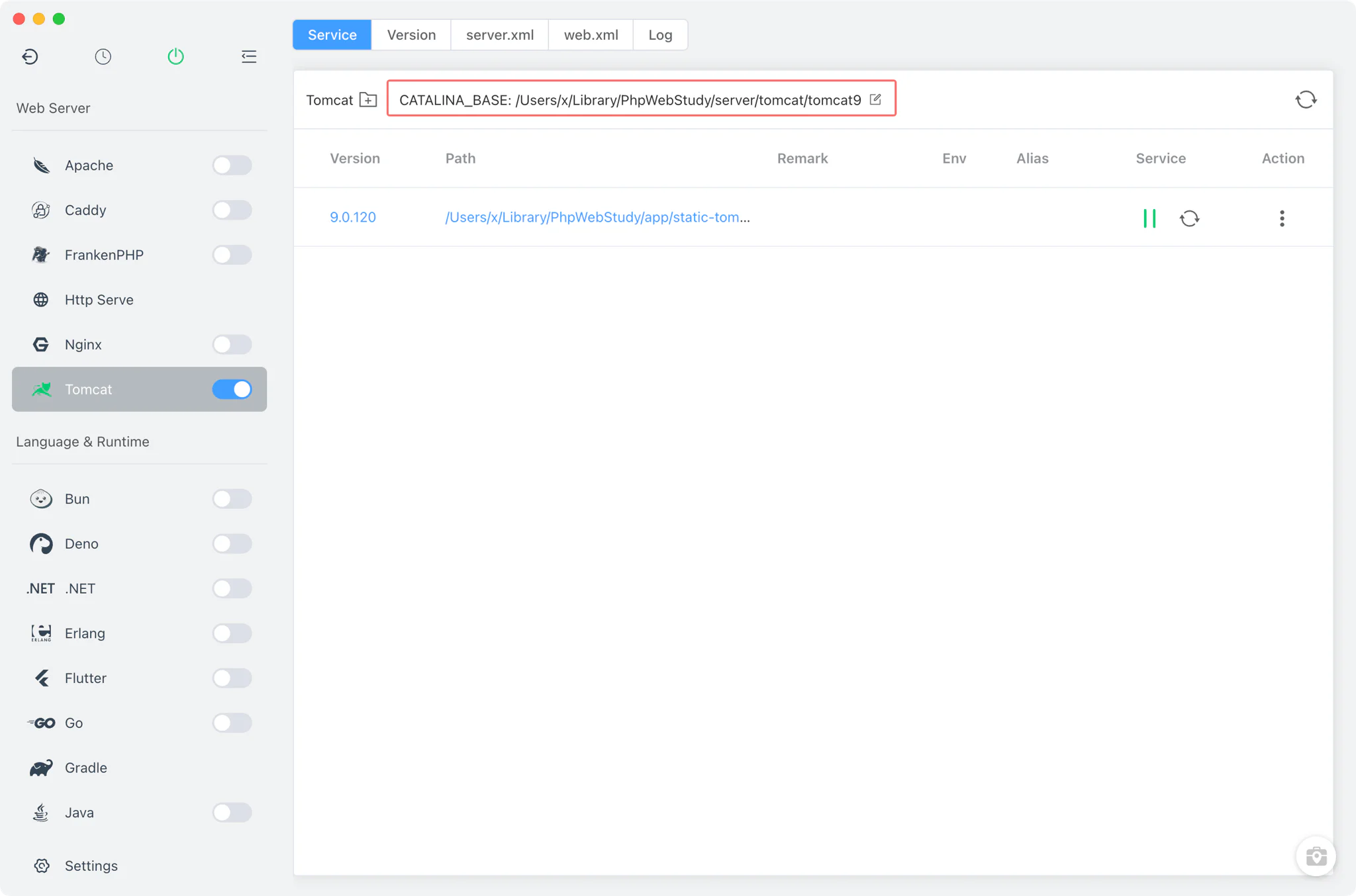Open the history clock icon
Viewport: 1356px width, 896px height.
coord(103,56)
